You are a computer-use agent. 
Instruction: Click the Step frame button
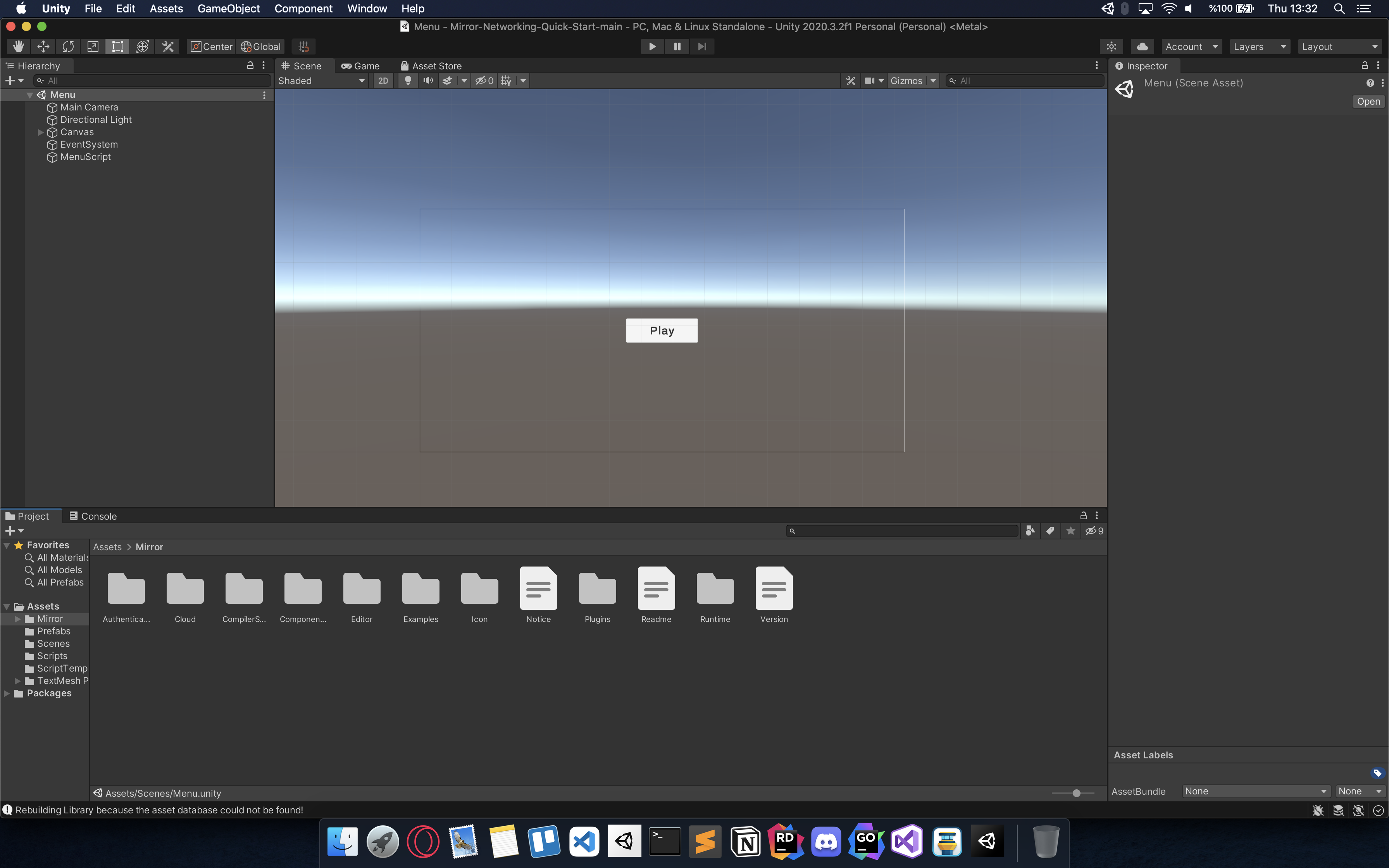(702, 46)
